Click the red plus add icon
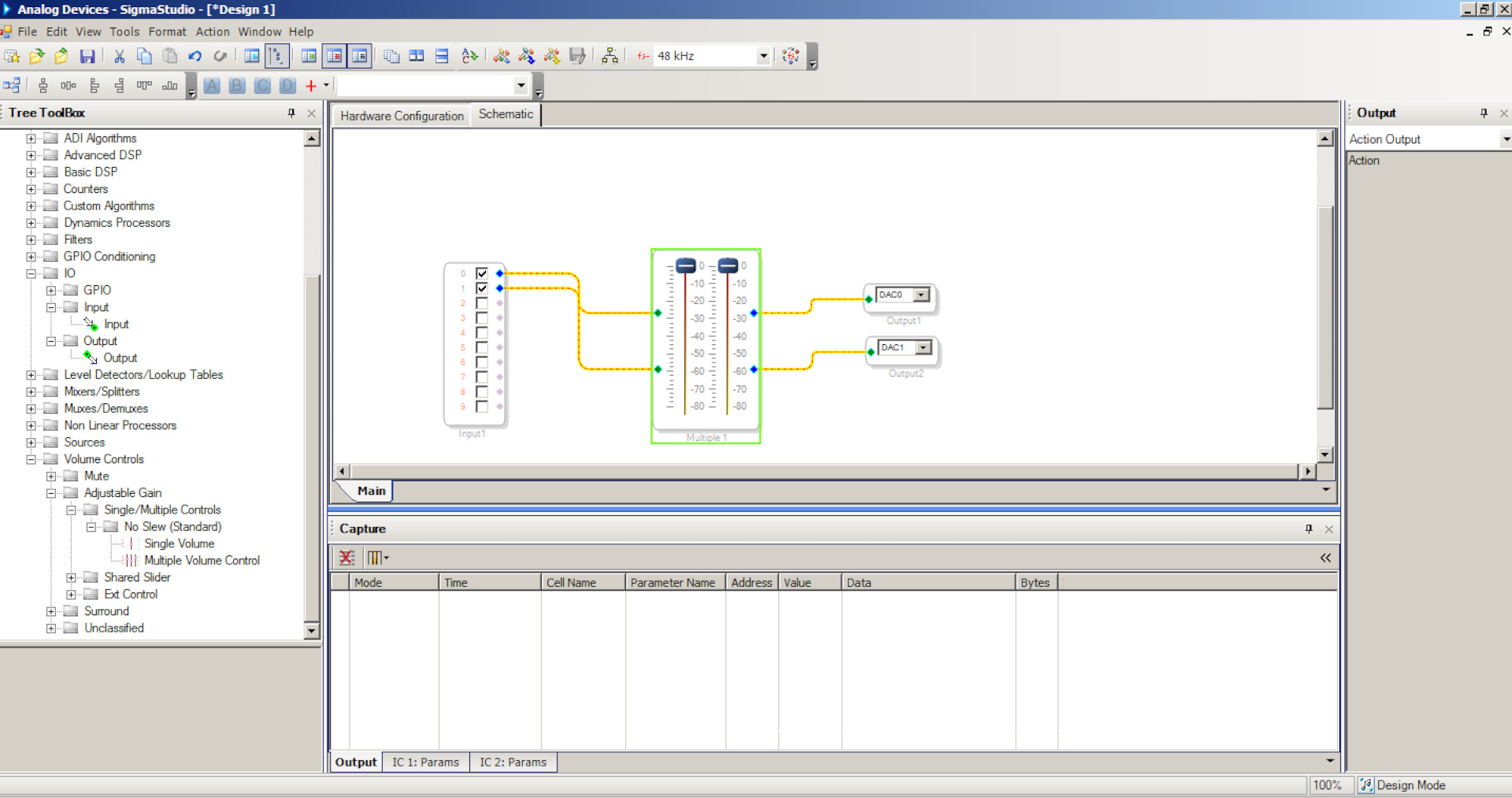The image size is (1512, 798). tap(311, 86)
